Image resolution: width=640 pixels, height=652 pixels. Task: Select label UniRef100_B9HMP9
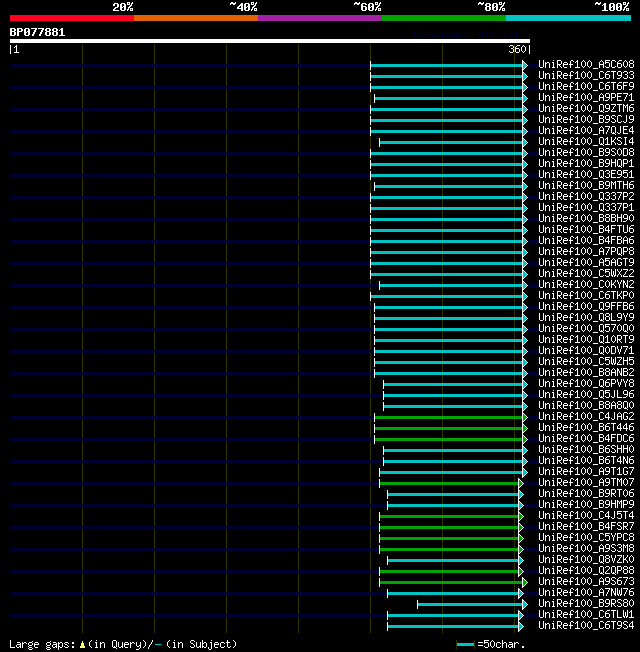[586, 505]
